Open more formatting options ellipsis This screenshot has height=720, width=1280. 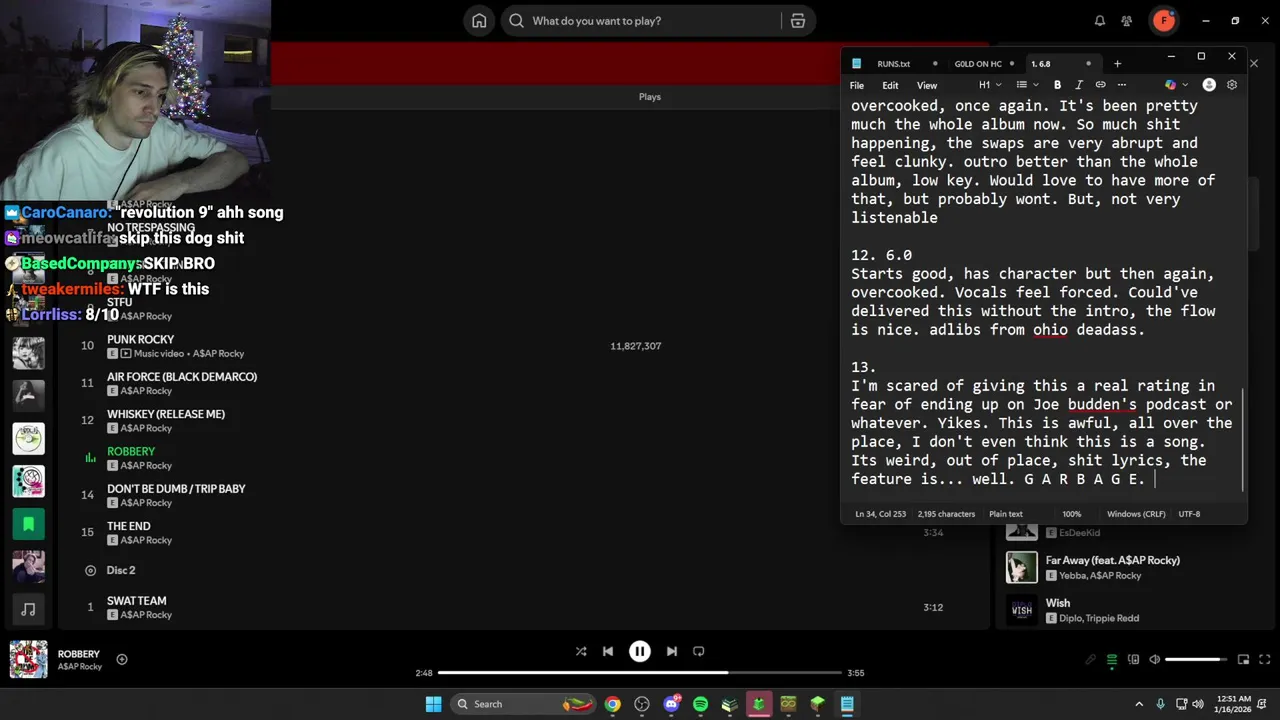pos(1122,85)
